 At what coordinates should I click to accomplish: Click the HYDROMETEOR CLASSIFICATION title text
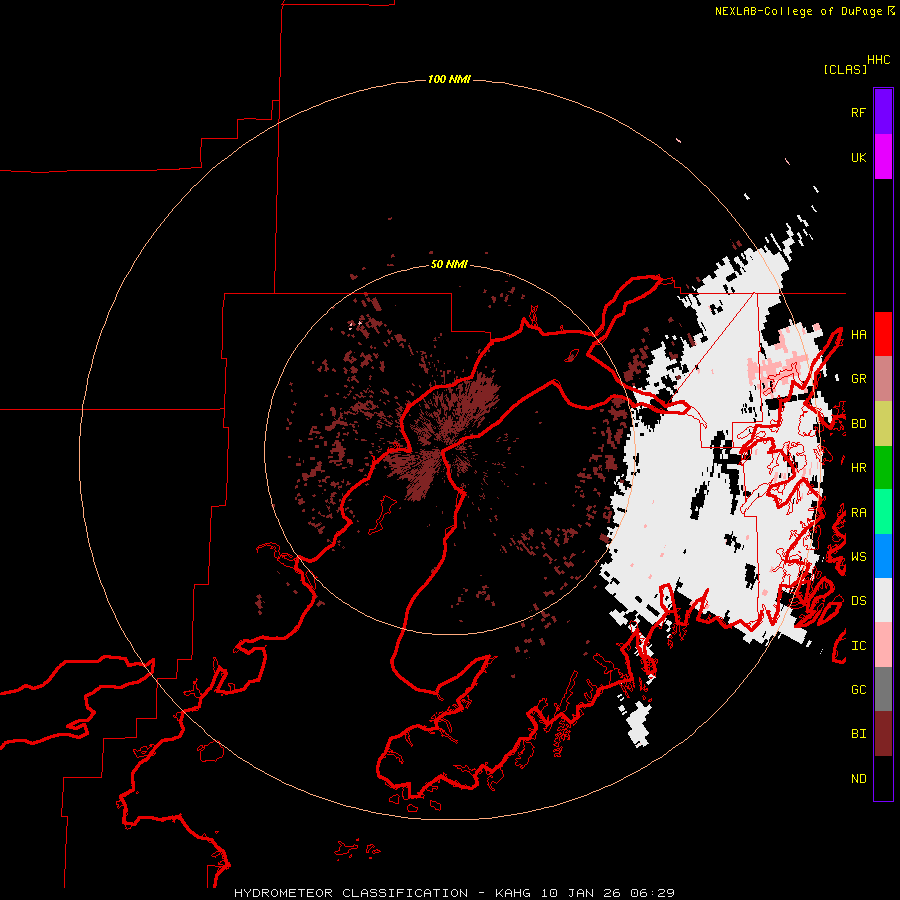coord(351,893)
